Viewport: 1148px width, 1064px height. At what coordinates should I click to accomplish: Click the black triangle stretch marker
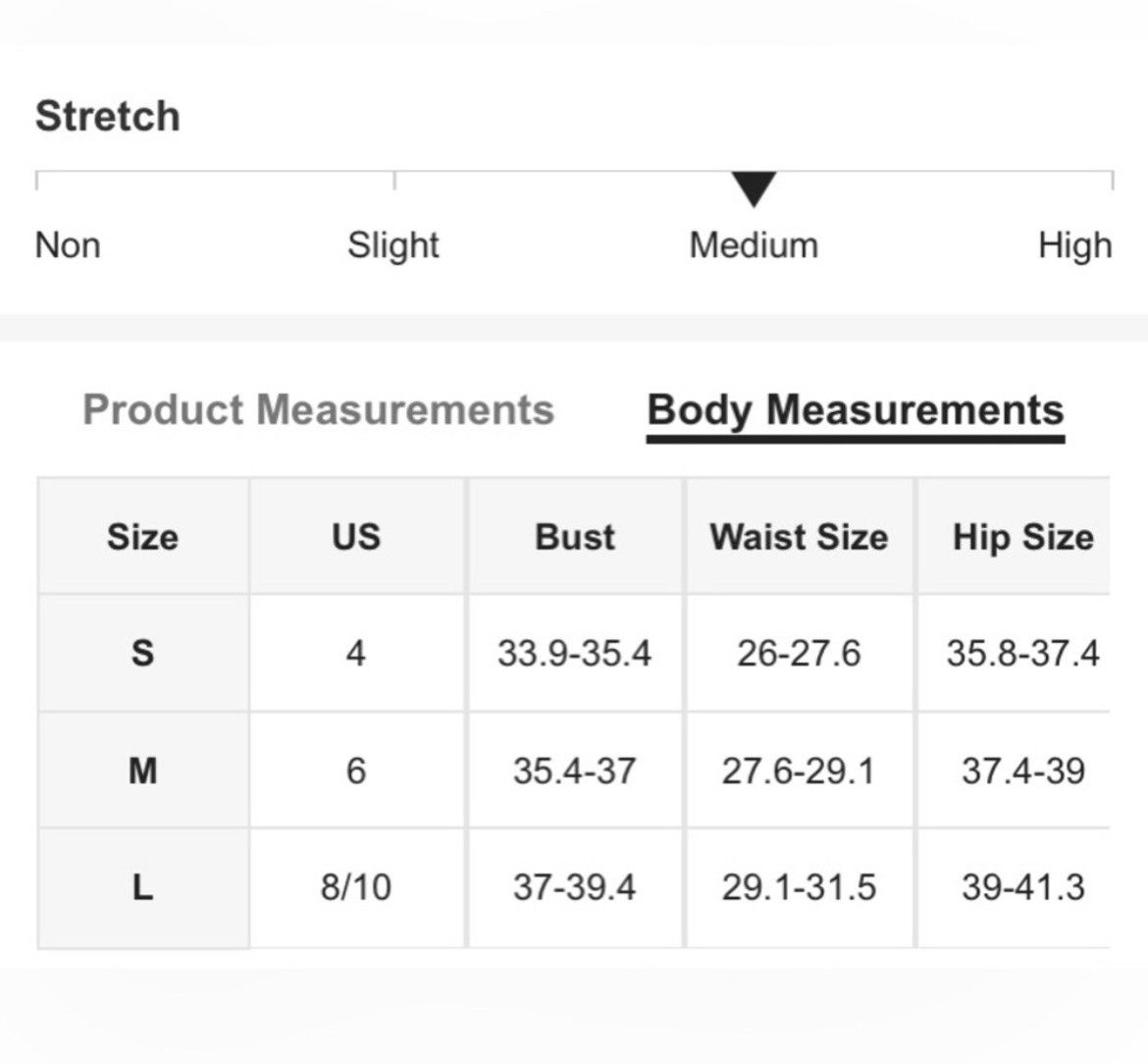pos(754,189)
